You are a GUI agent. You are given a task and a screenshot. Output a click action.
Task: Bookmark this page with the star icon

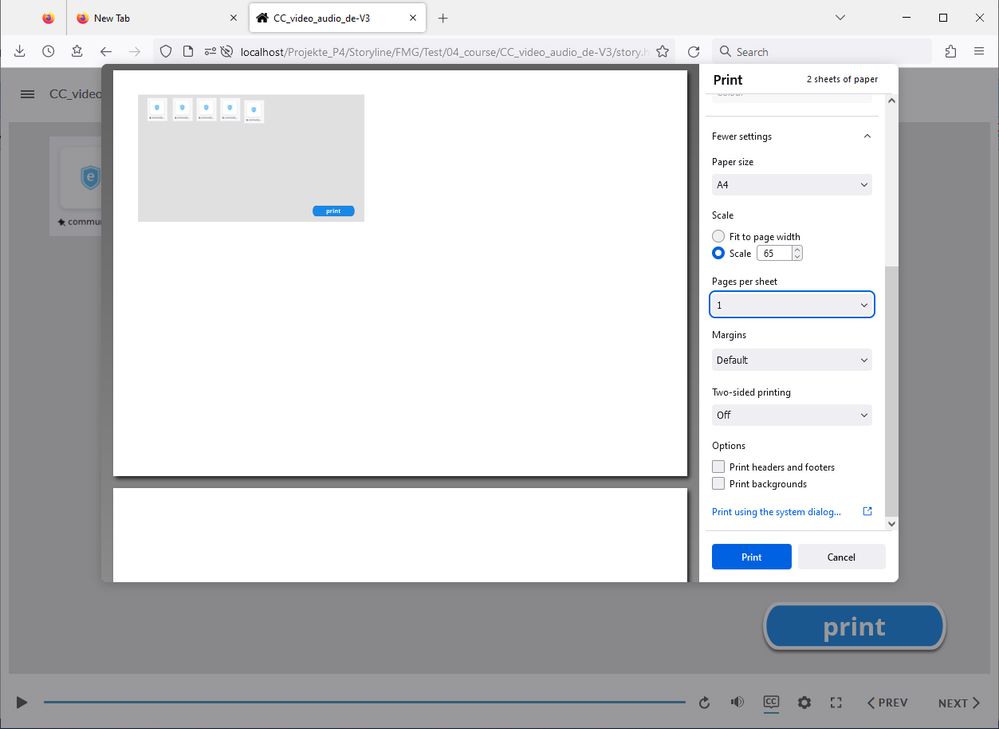point(662,52)
